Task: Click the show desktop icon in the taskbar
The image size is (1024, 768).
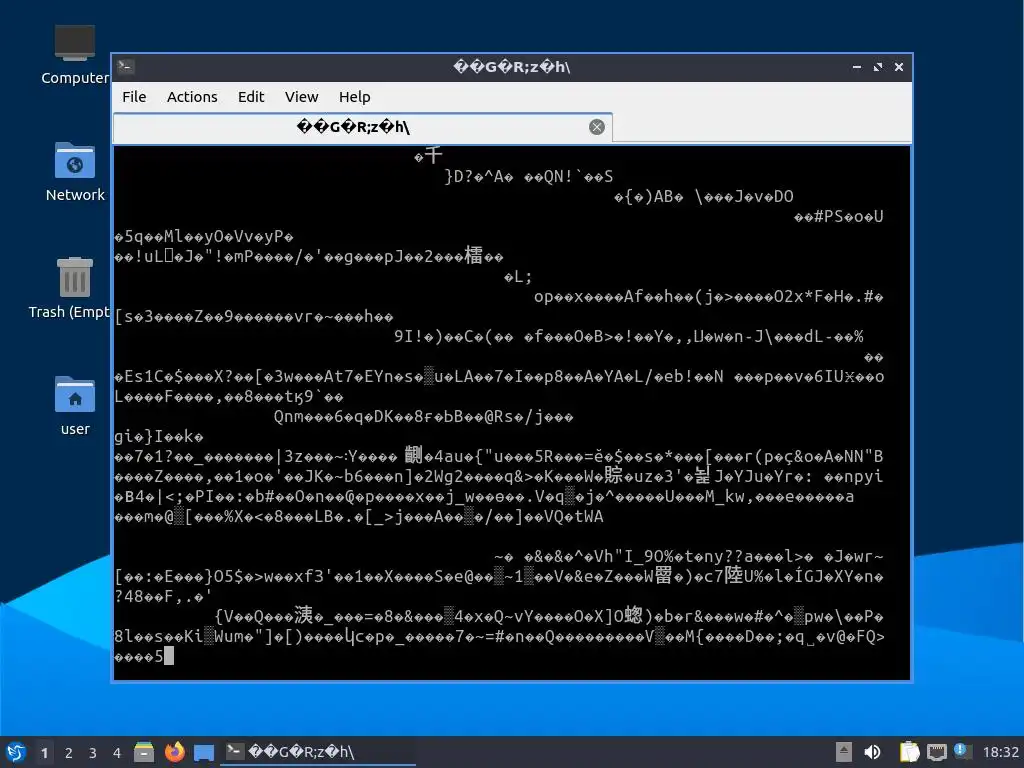Action: [x=204, y=752]
